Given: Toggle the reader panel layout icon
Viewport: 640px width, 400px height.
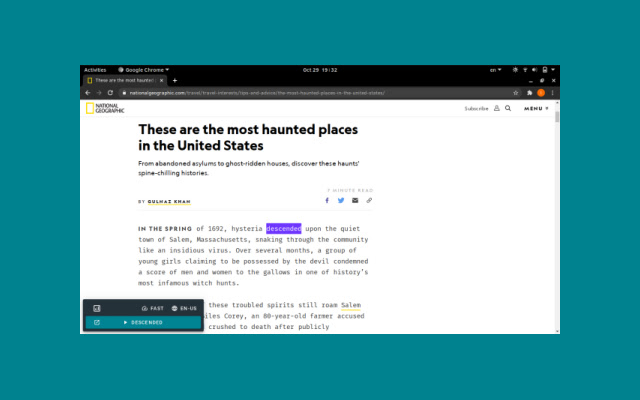Looking at the screenshot, I should pyautogui.click(x=97, y=309).
